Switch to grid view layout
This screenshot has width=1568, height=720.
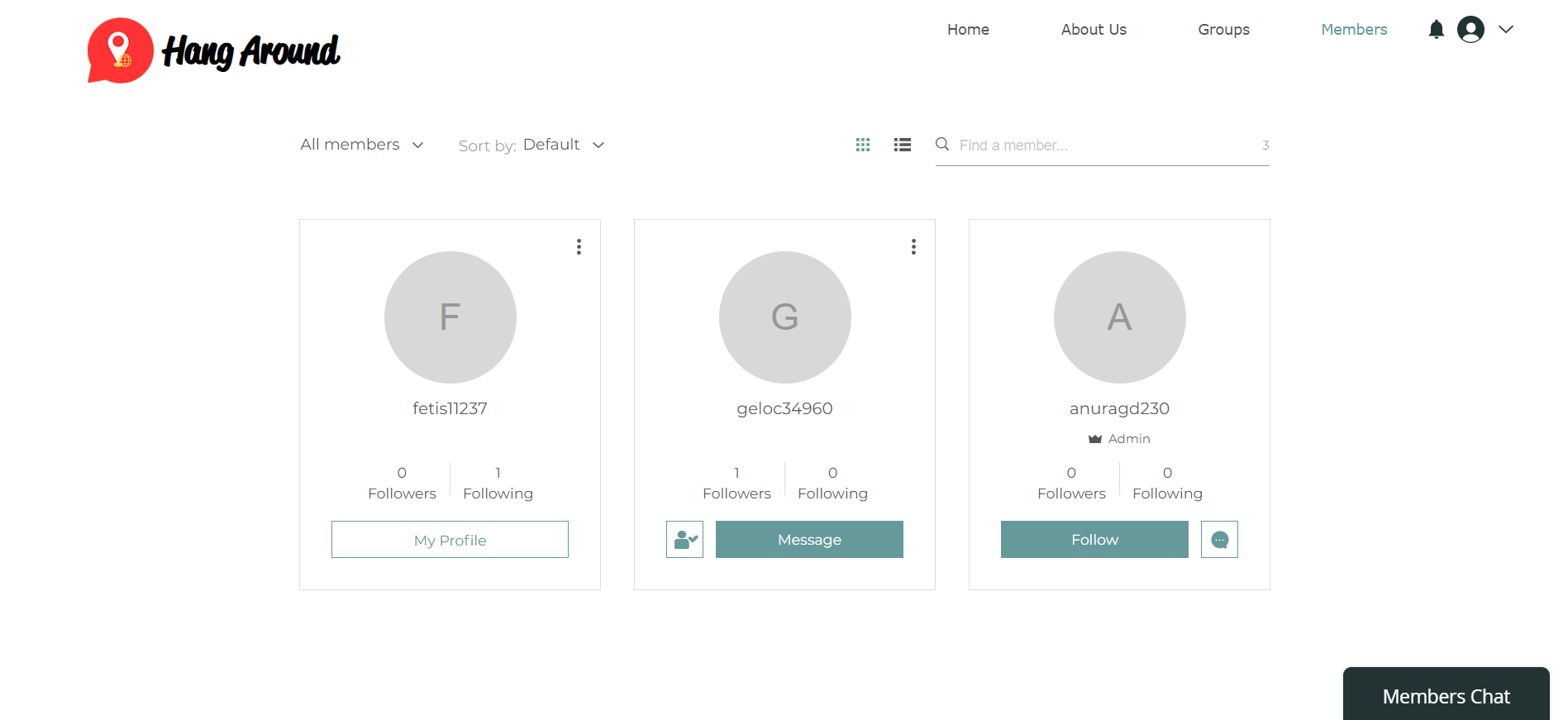[x=863, y=145]
